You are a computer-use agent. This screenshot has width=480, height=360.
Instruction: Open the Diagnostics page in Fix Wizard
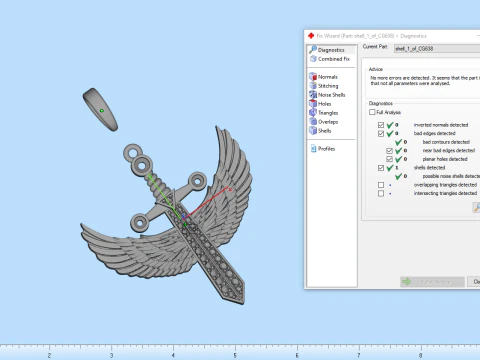pyautogui.click(x=331, y=50)
